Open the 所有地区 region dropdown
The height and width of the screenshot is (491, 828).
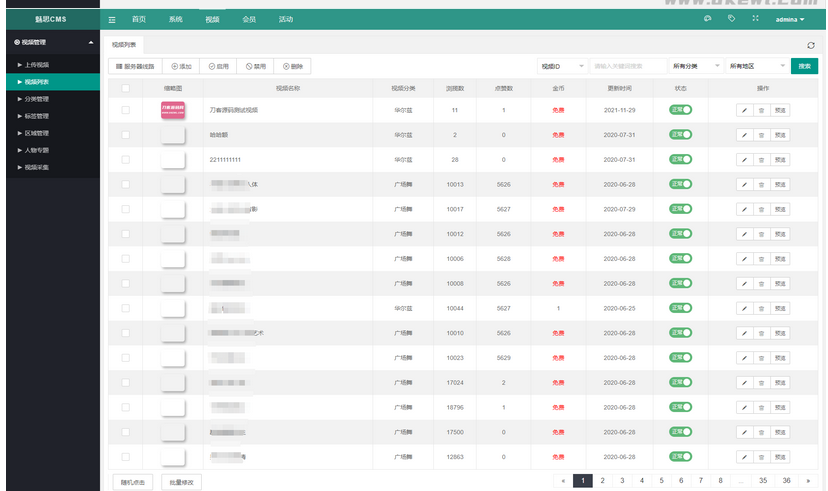pyautogui.click(x=756, y=66)
